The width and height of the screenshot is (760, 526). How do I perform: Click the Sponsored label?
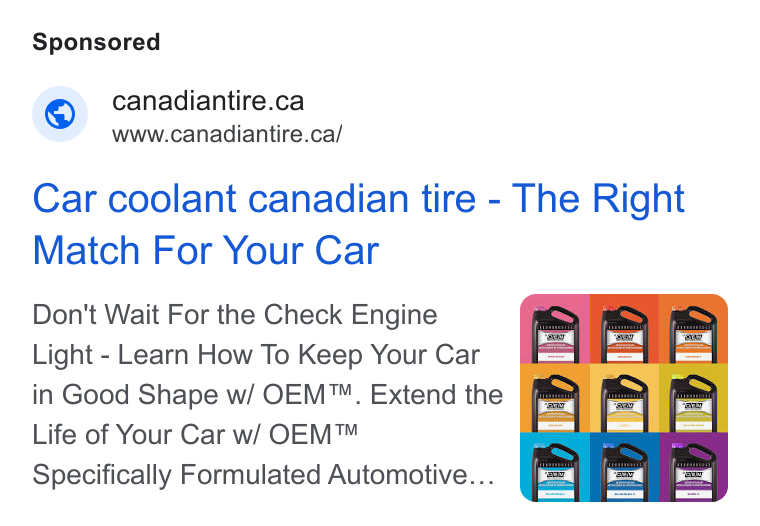[96, 42]
